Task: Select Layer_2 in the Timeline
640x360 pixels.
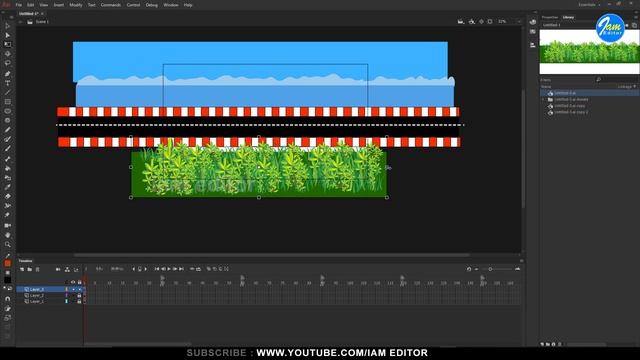Action: tap(37, 295)
